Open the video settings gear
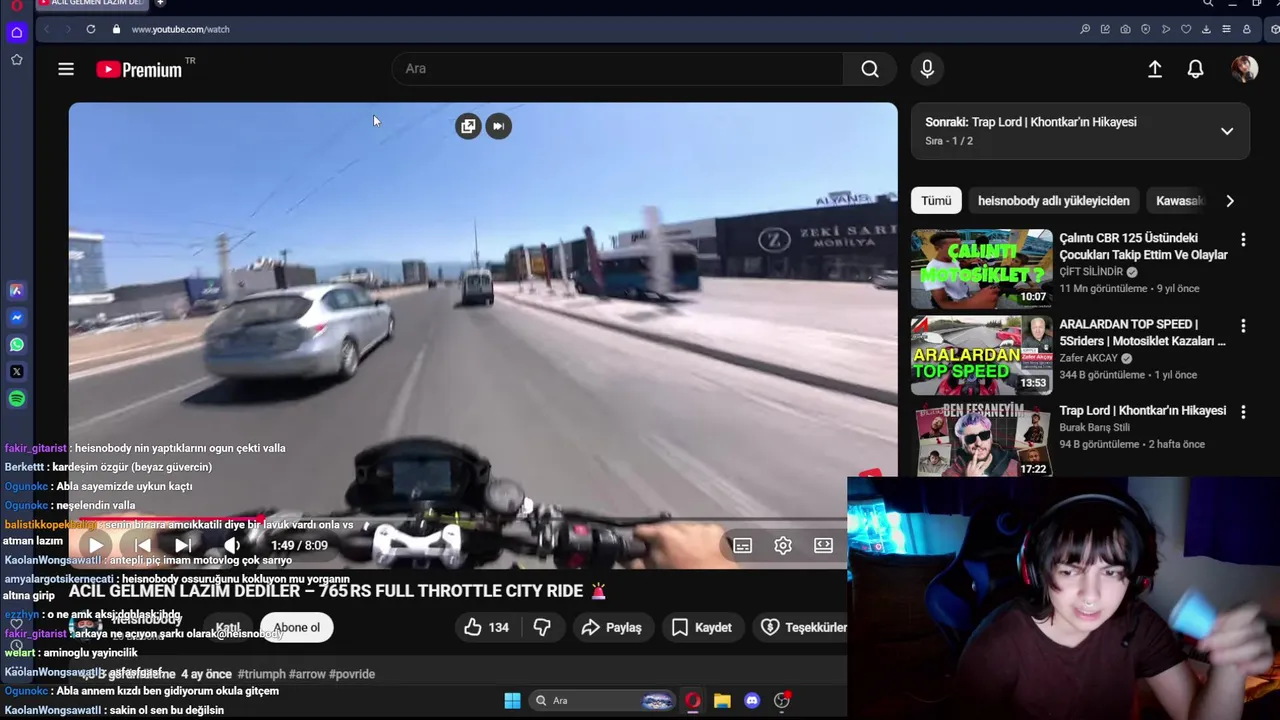 coord(783,545)
